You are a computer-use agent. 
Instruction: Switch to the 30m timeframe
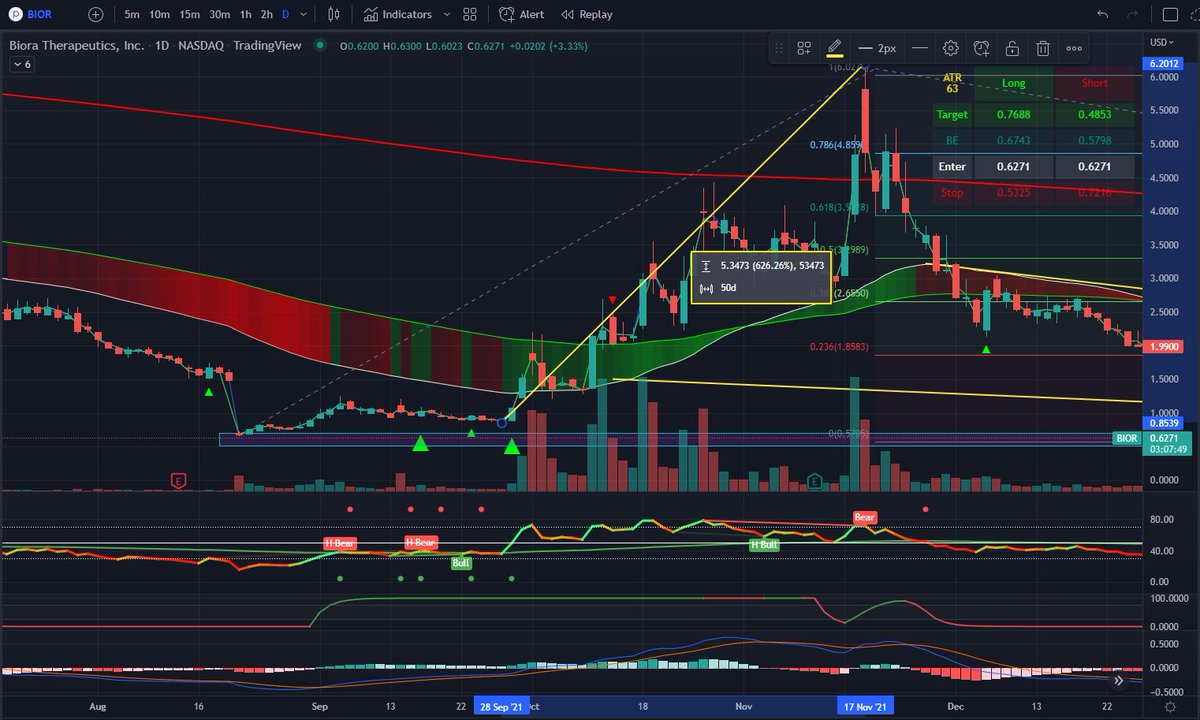click(219, 15)
